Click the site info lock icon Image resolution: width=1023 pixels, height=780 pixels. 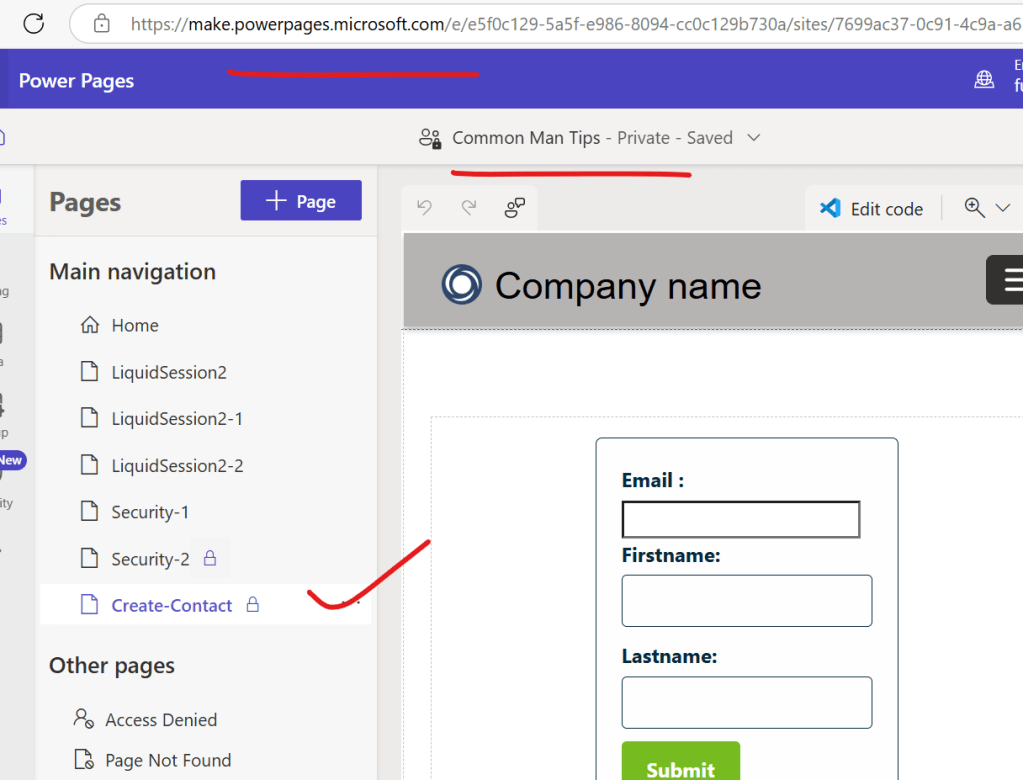(101, 23)
